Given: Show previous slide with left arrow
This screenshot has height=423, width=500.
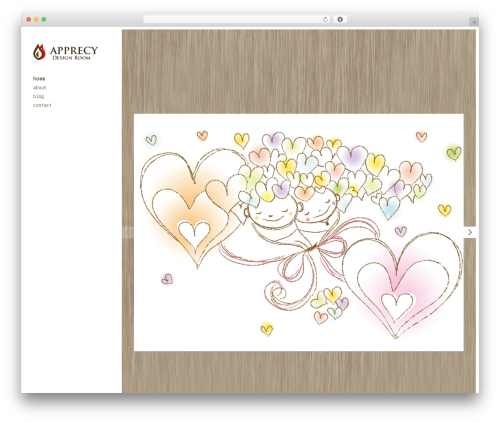Looking at the screenshot, I should coord(128,232).
